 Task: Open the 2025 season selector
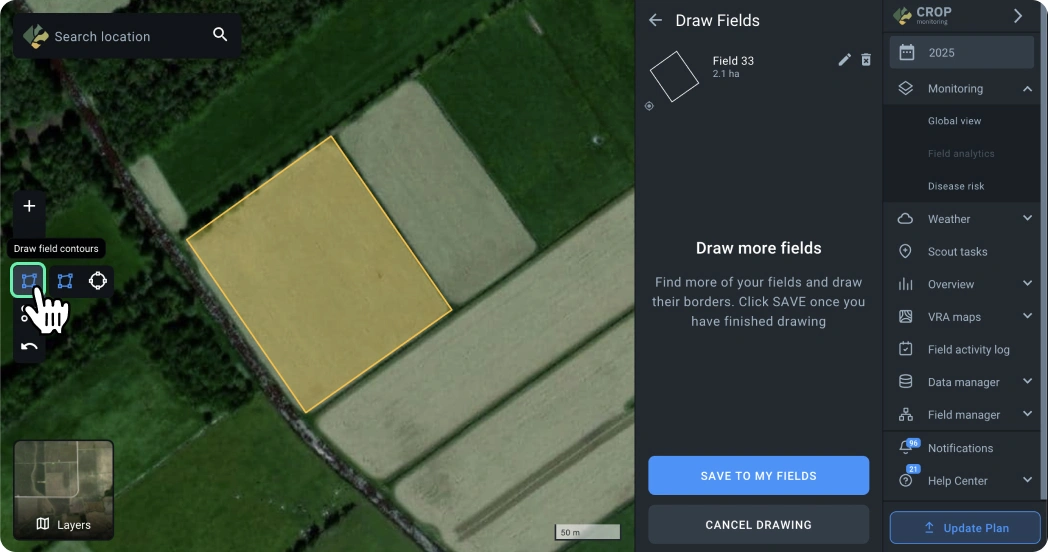[961, 52]
